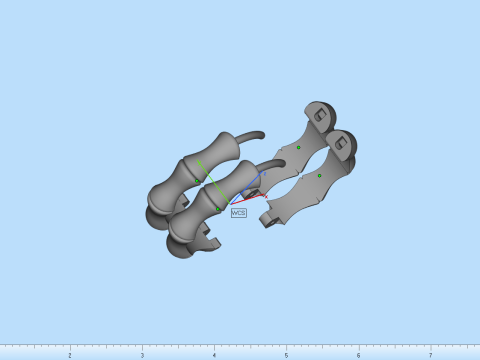Click ruler mark 6
This screenshot has width=480, height=360.
pyautogui.click(x=358, y=356)
